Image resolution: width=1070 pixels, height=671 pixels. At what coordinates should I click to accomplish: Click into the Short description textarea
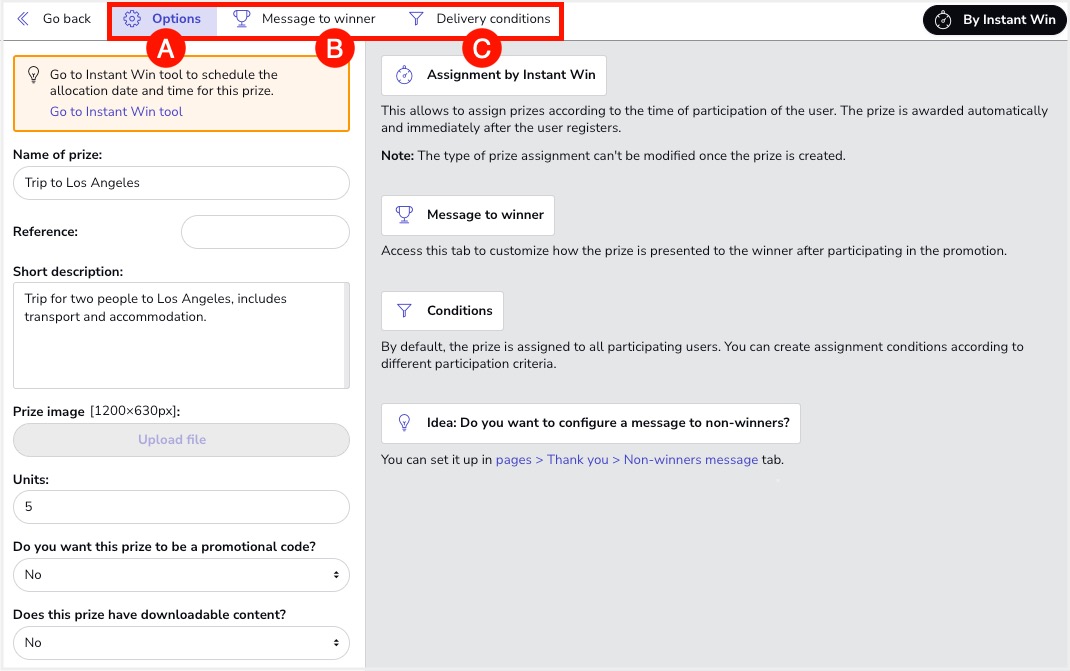tap(178, 335)
